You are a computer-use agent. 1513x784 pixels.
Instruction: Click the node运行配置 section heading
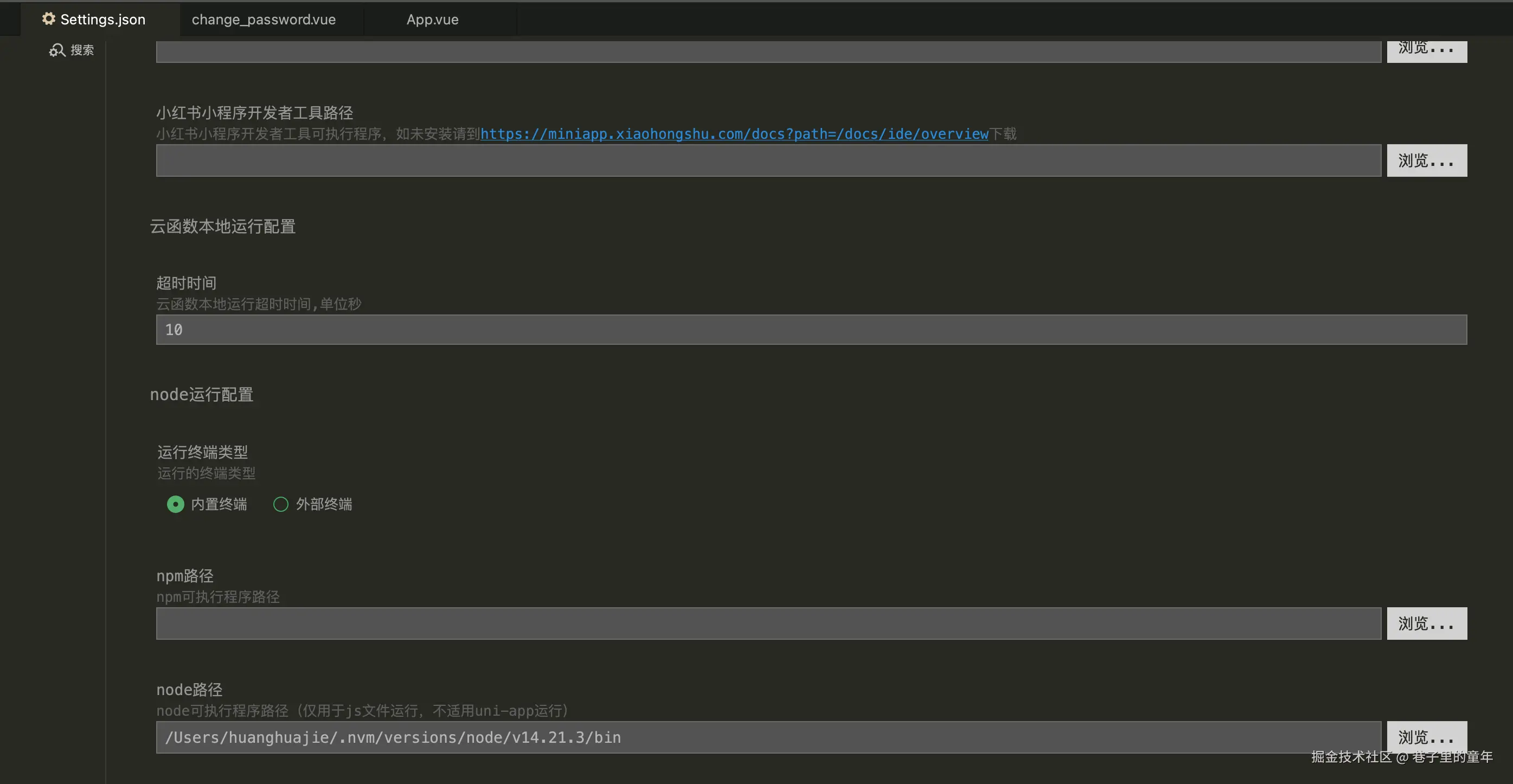pyautogui.click(x=201, y=394)
